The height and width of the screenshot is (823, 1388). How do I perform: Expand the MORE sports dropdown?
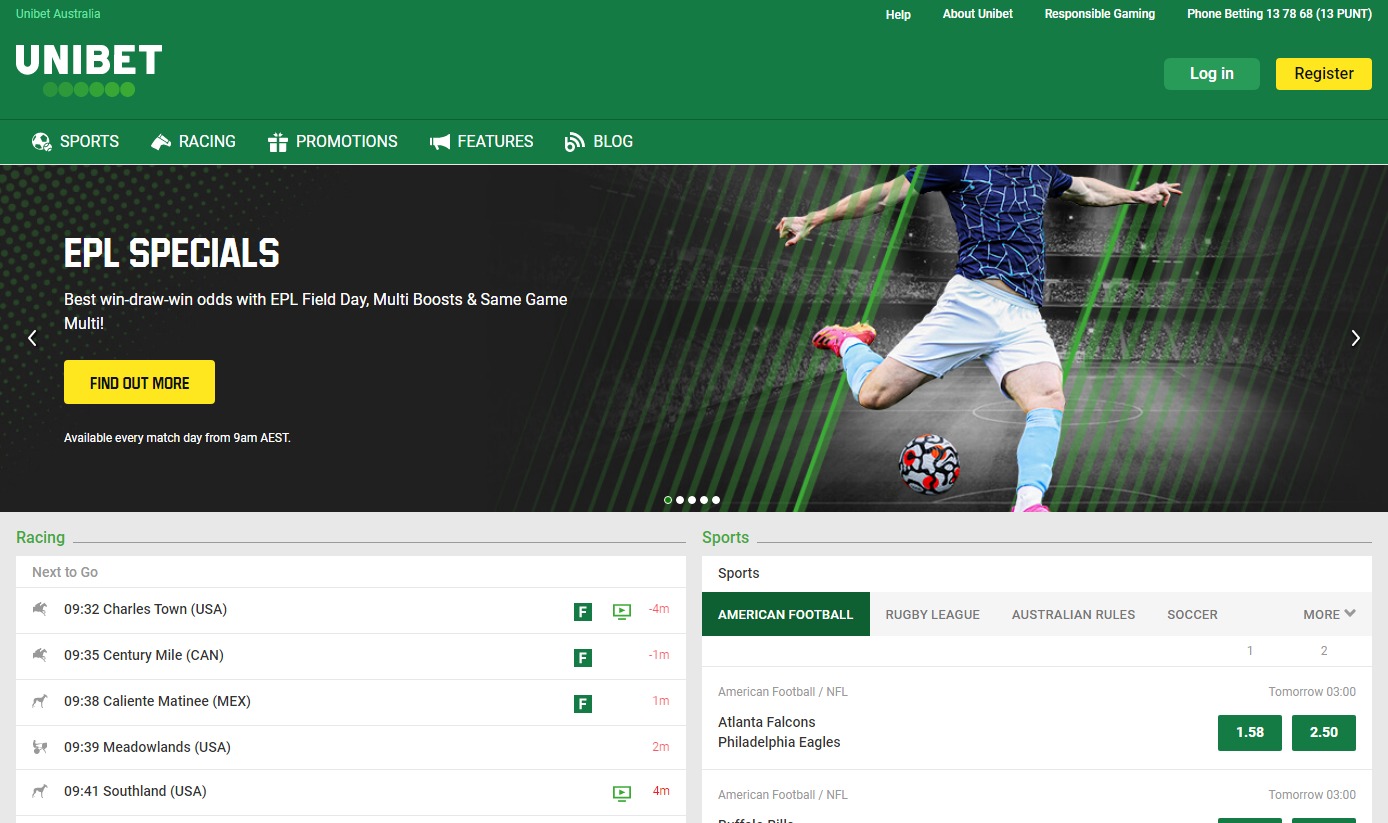pyautogui.click(x=1328, y=614)
